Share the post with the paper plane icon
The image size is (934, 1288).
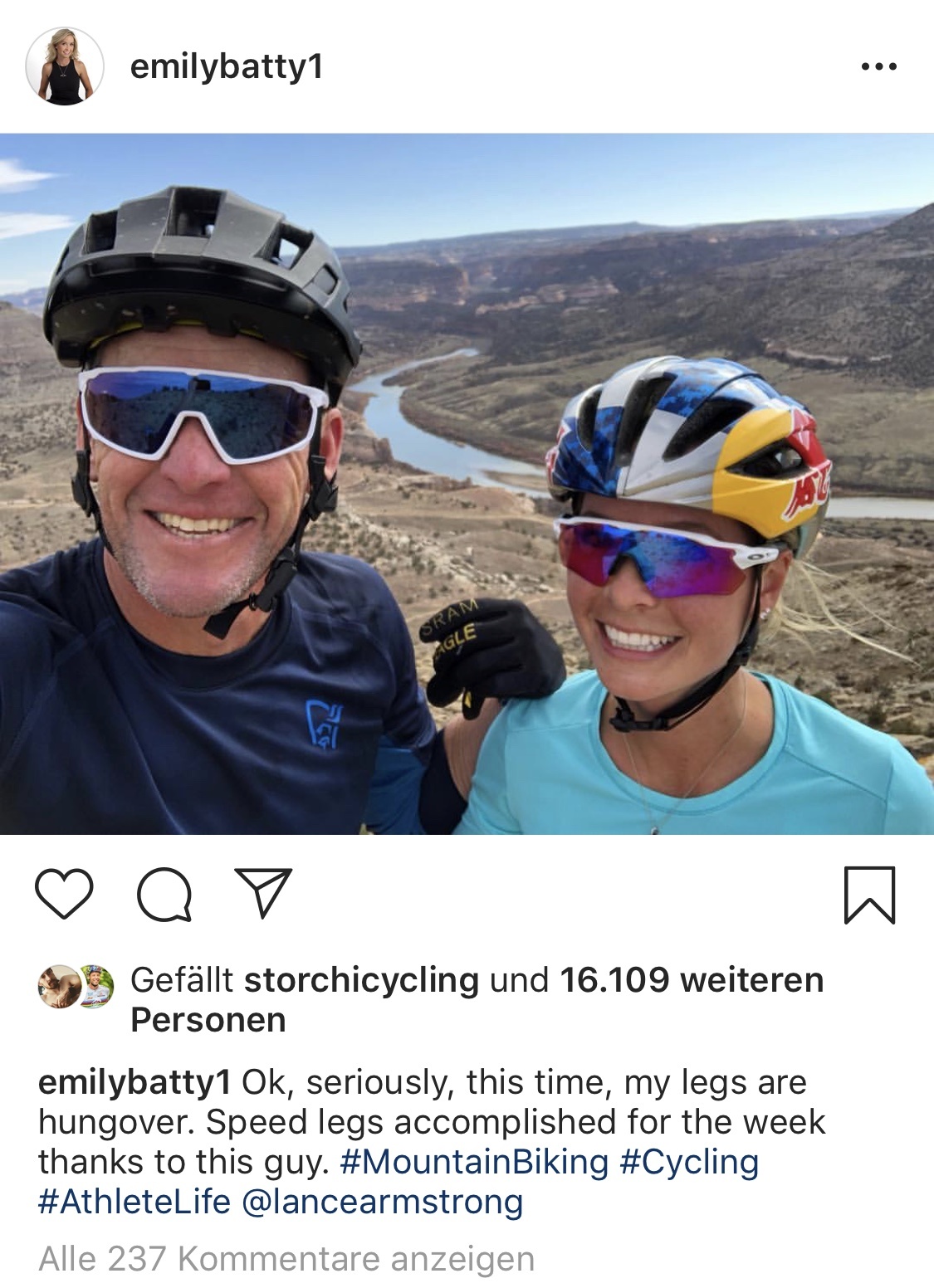click(x=264, y=893)
